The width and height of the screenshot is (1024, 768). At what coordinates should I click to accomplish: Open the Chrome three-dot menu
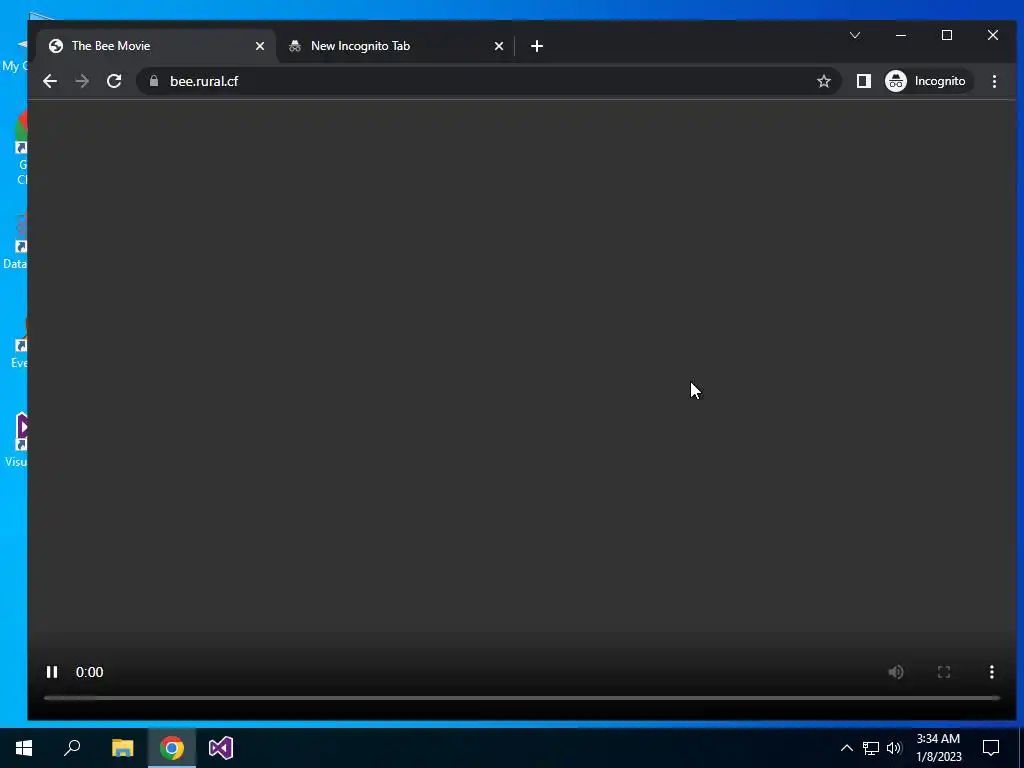tap(994, 81)
